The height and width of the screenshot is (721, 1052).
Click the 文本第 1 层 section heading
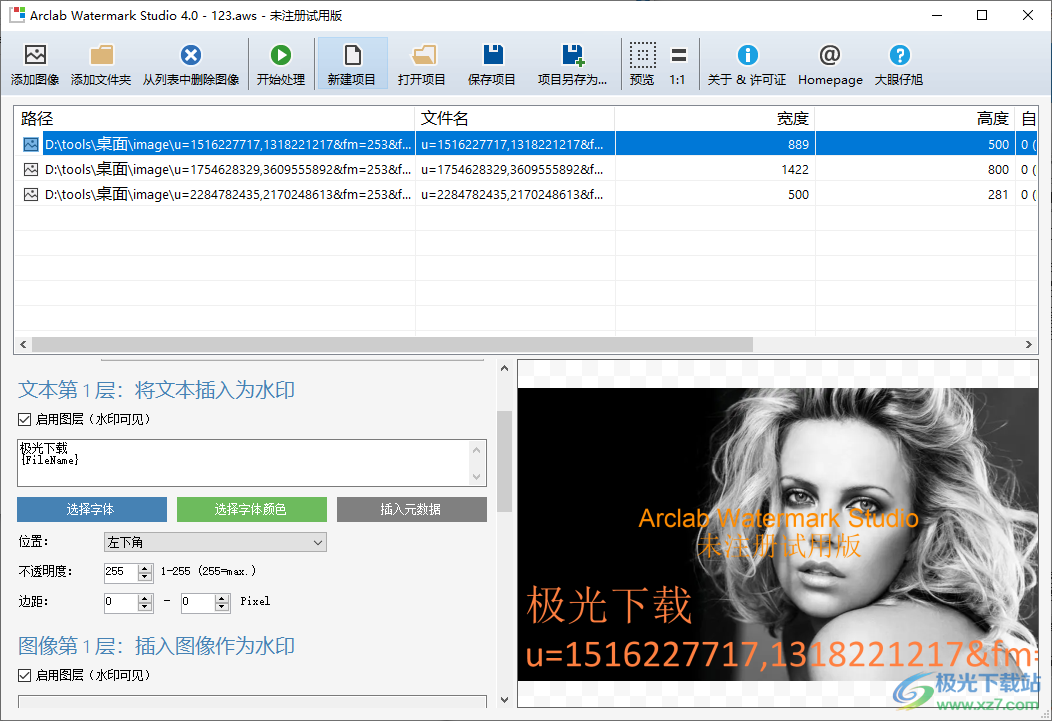point(156,390)
